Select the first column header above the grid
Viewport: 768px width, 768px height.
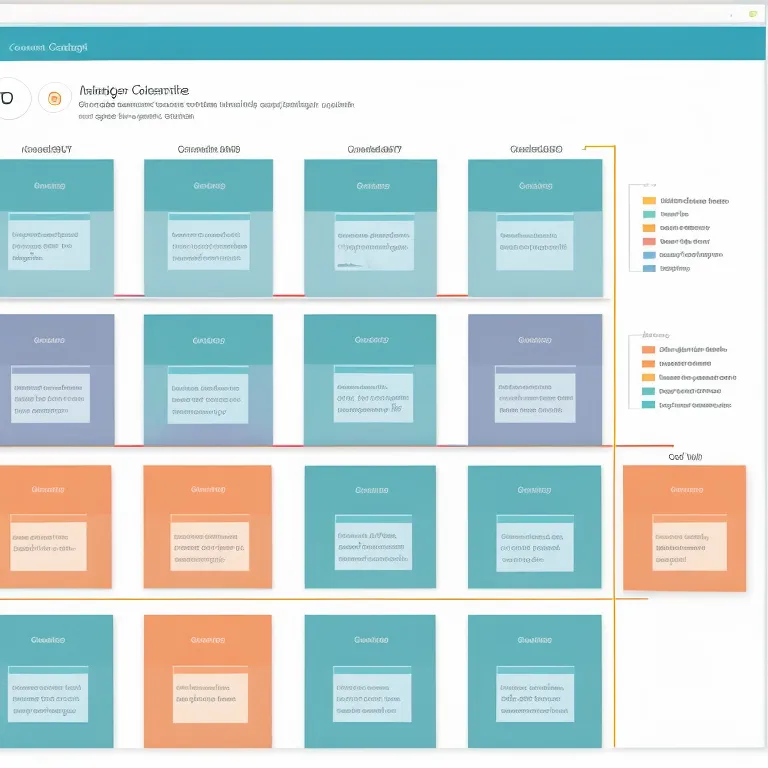coord(46,149)
